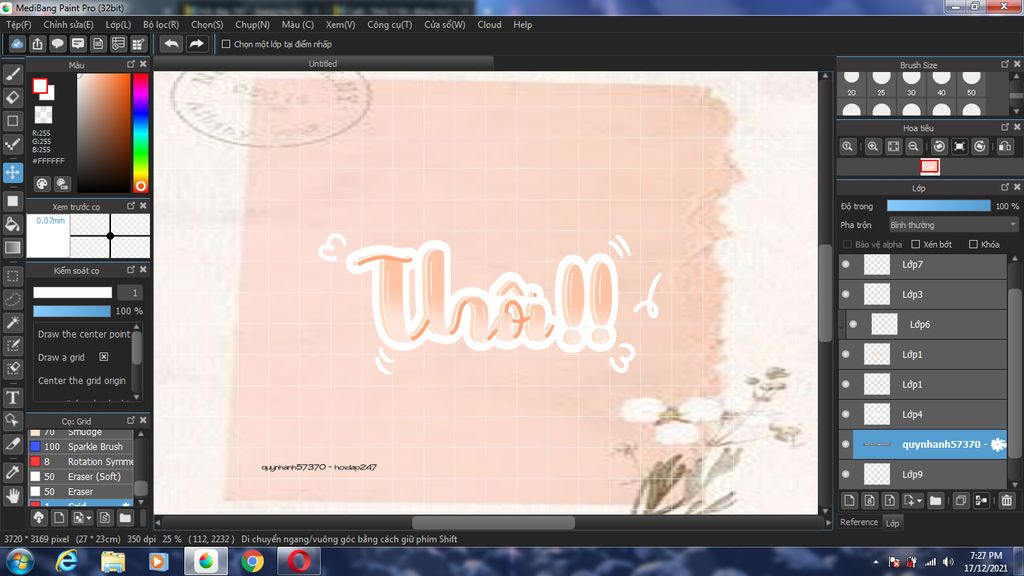Click the Navigator rotate left icon
Screen dimensions: 1024x576
939,146
